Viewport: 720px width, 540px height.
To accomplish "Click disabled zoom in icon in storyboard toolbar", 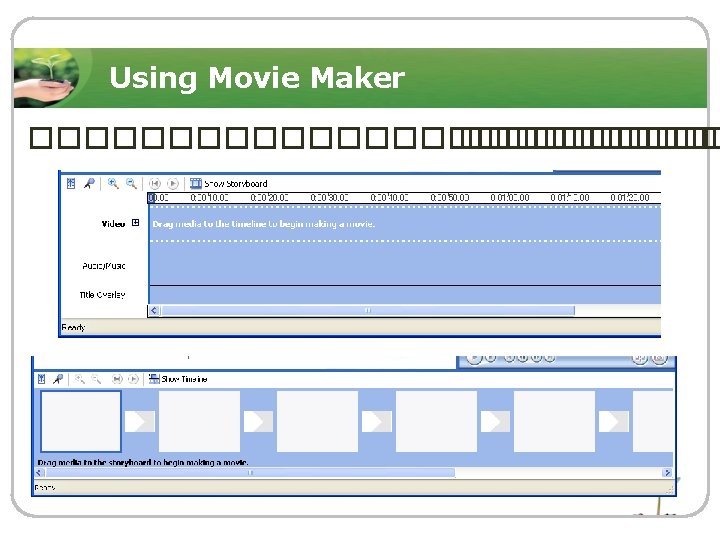I will point(80,379).
